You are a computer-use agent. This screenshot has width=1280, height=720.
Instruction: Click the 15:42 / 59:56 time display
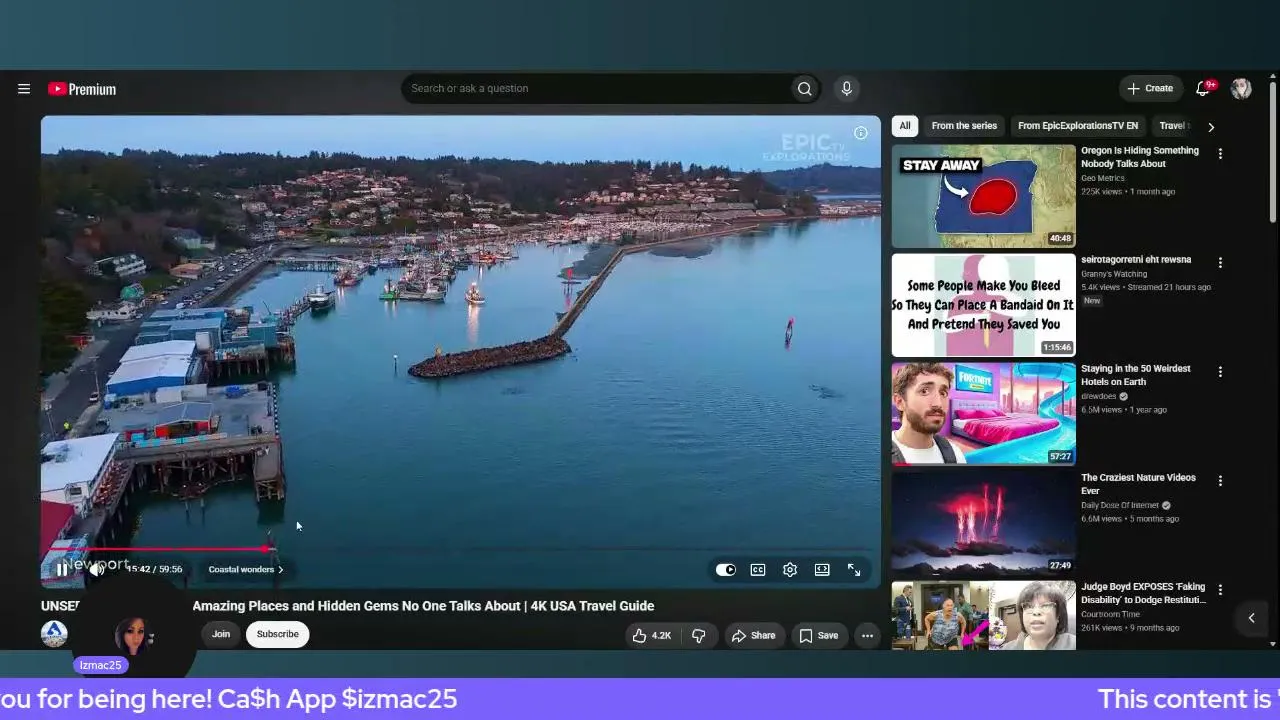coord(154,570)
